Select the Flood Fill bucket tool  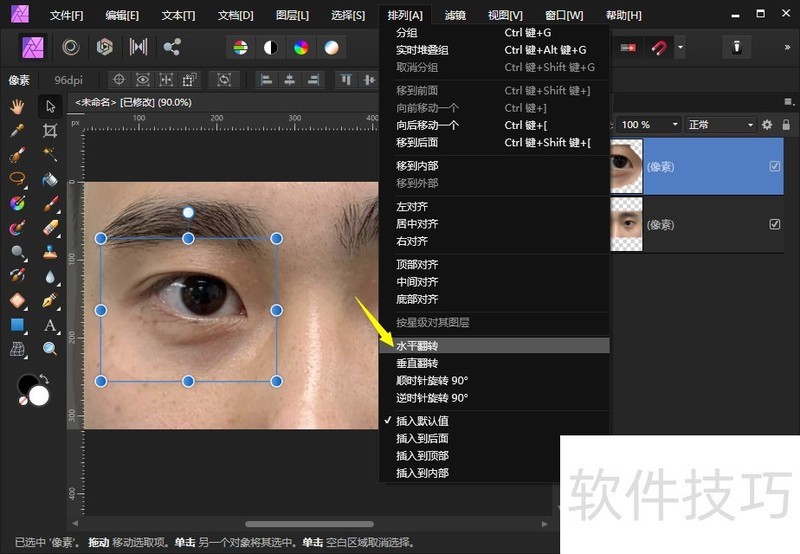(x=50, y=179)
